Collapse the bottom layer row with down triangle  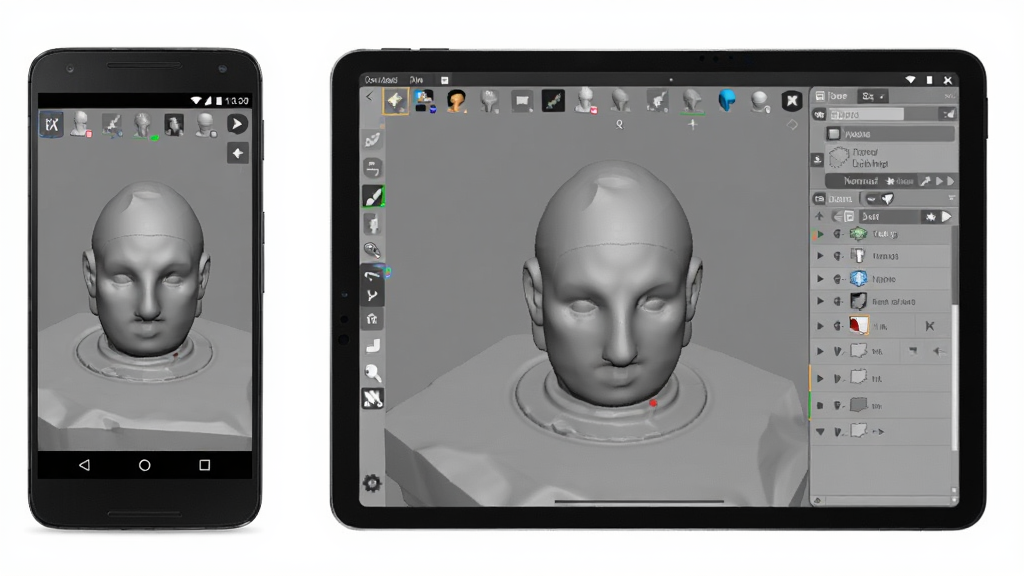click(820, 432)
